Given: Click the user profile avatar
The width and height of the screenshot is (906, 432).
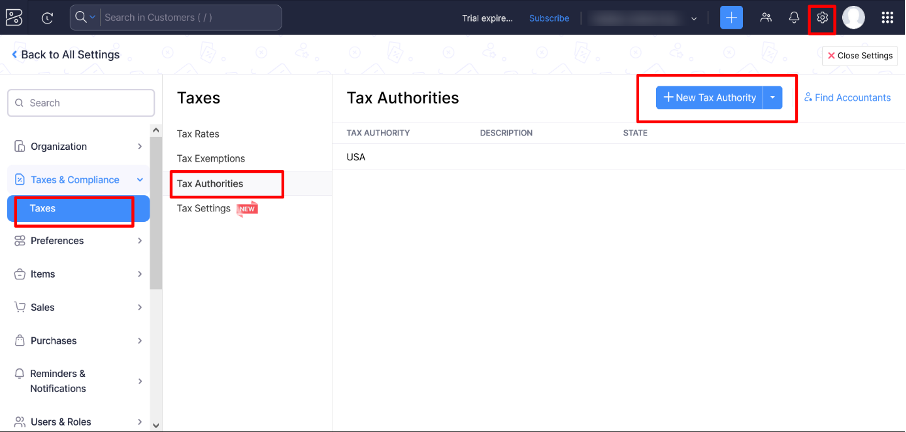Looking at the screenshot, I should coord(853,18).
